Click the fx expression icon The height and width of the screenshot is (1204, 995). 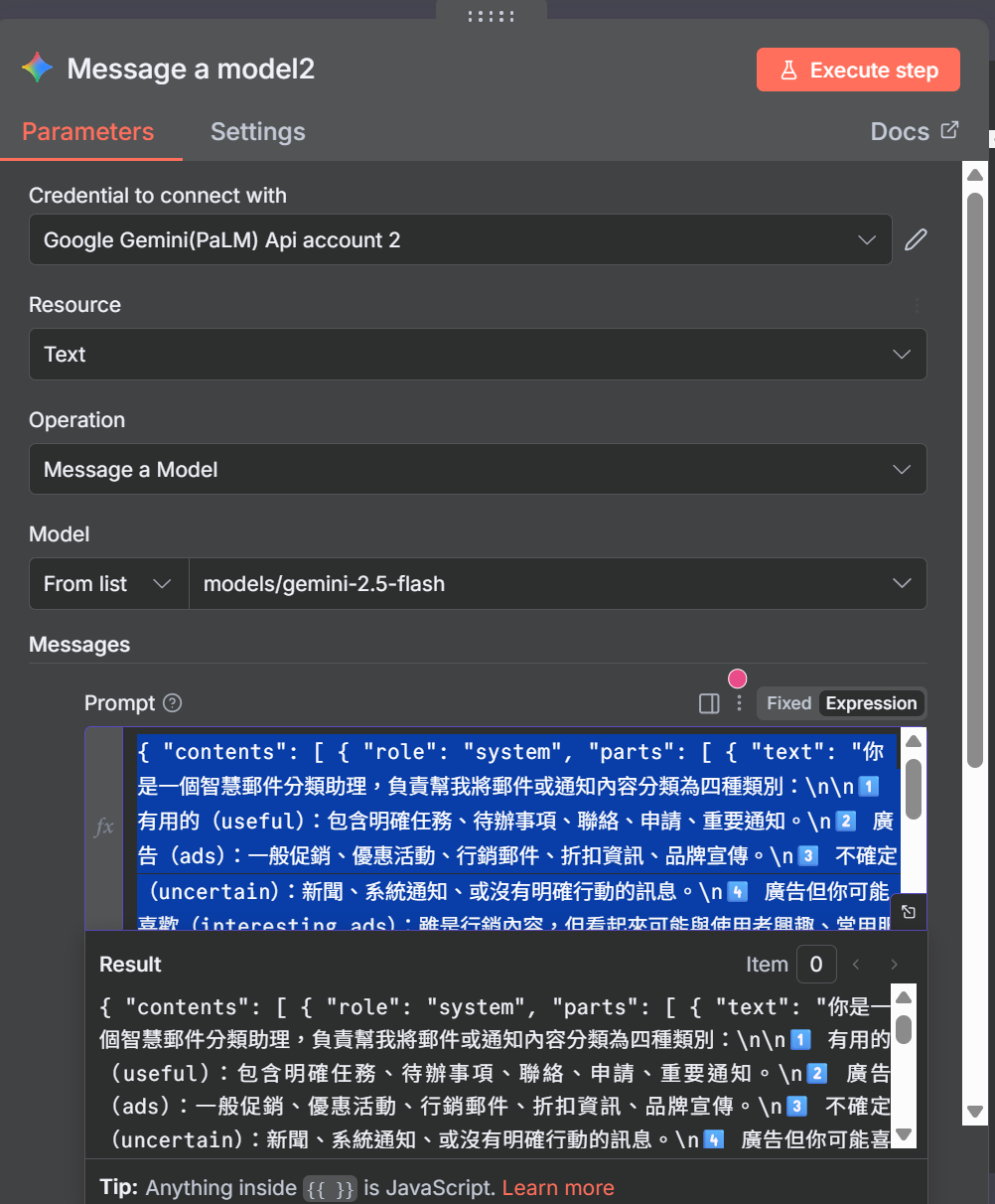point(104,827)
